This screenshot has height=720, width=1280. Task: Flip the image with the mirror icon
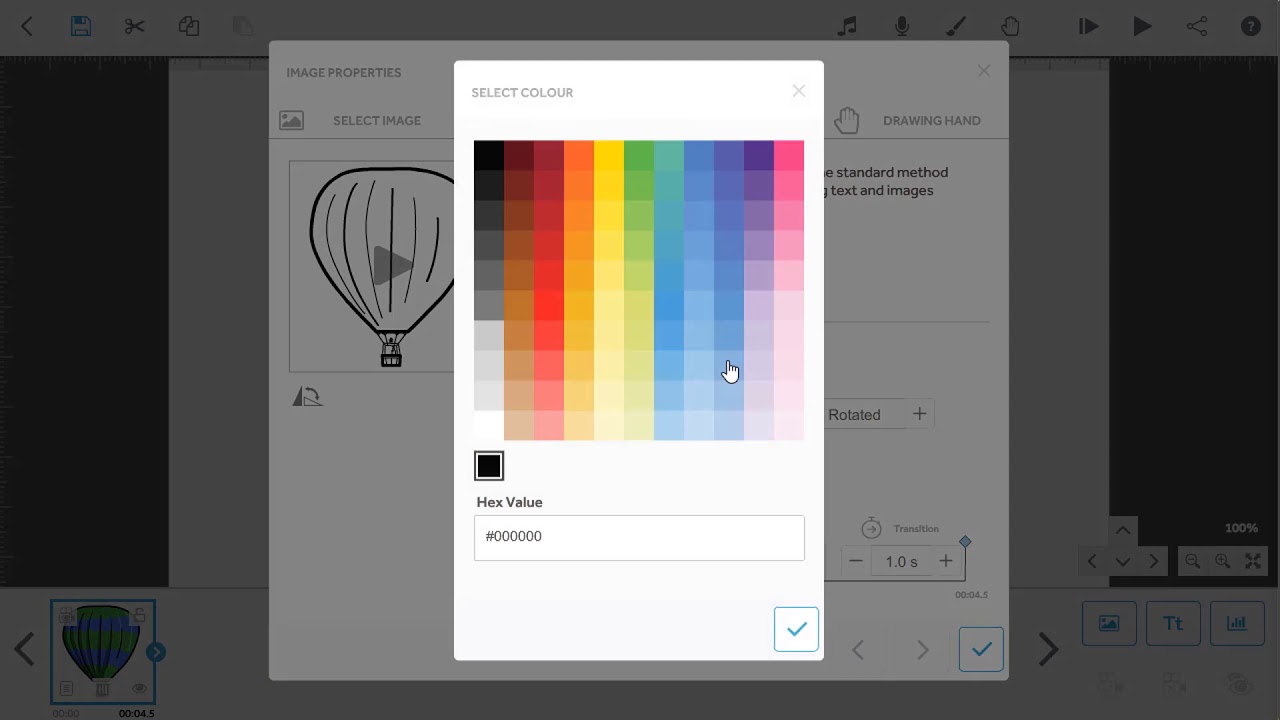coord(307,397)
